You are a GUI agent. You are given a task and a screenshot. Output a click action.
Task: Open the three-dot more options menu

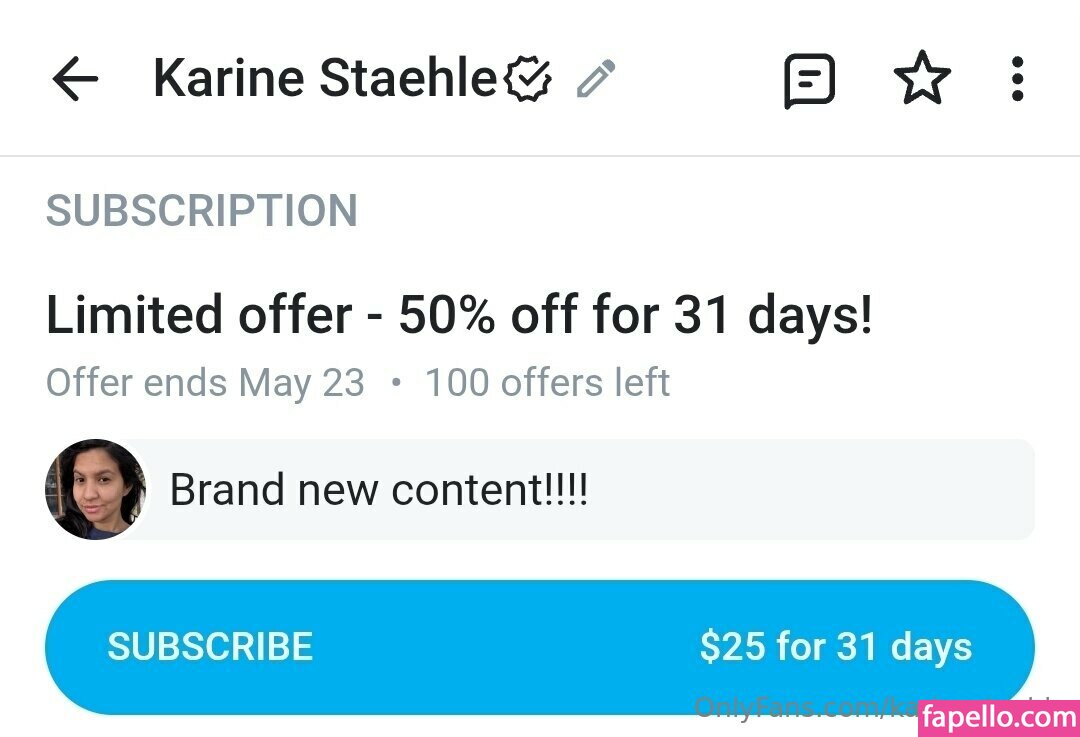[1017, 79]
